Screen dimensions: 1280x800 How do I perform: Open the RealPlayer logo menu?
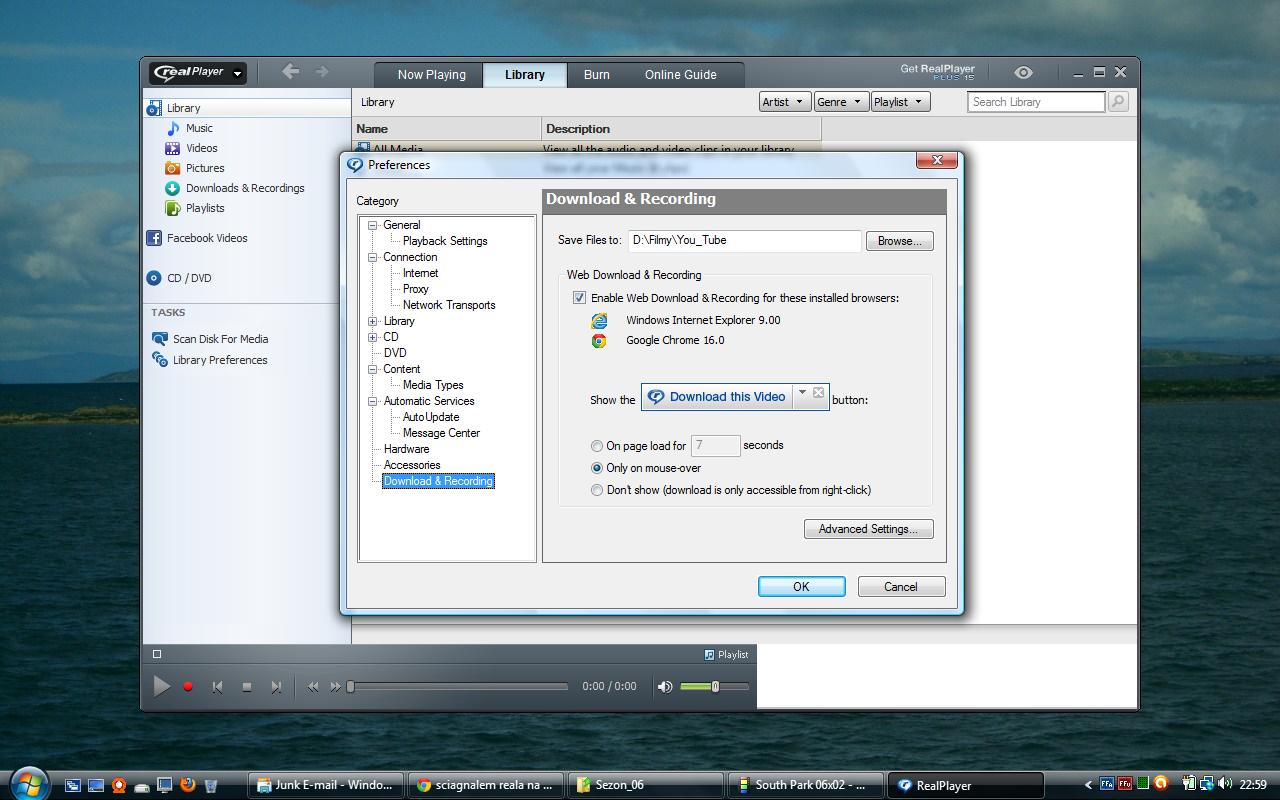tap(198, 72)
